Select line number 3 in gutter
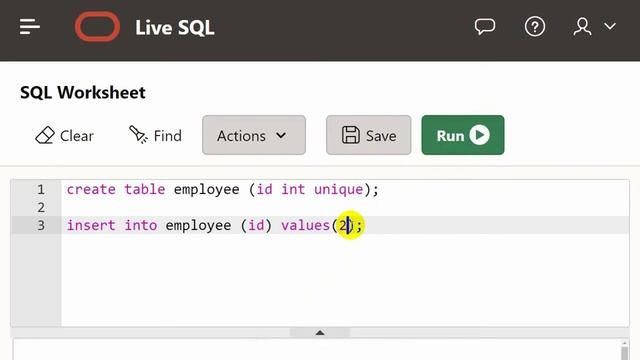The height and width of the screenshot is (360, 640). 41,225
